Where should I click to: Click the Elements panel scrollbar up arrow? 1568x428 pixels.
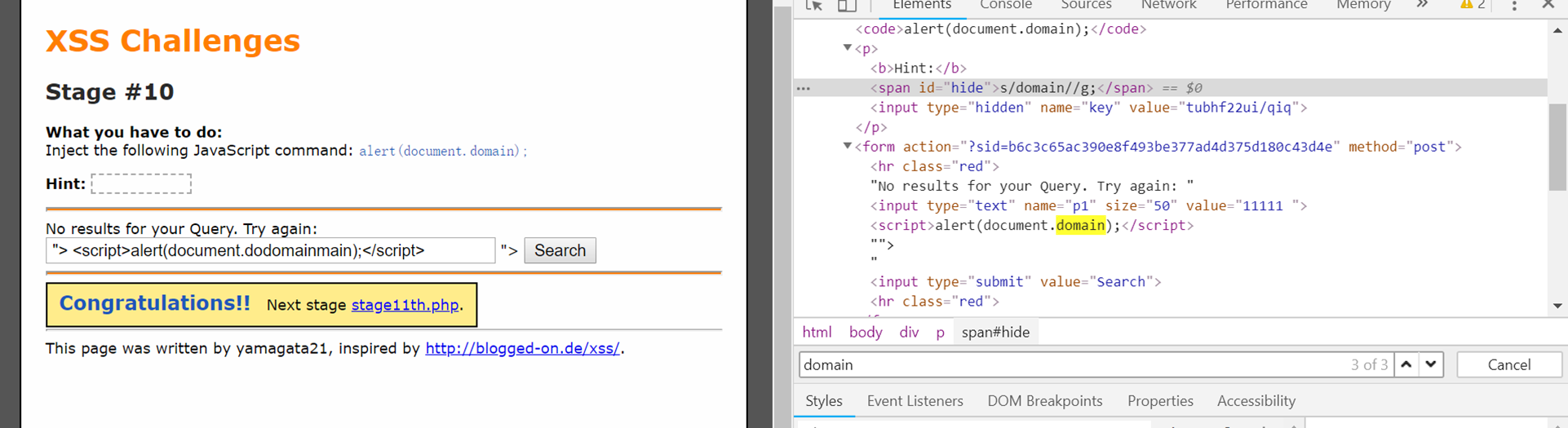[x=1557, y=30]
